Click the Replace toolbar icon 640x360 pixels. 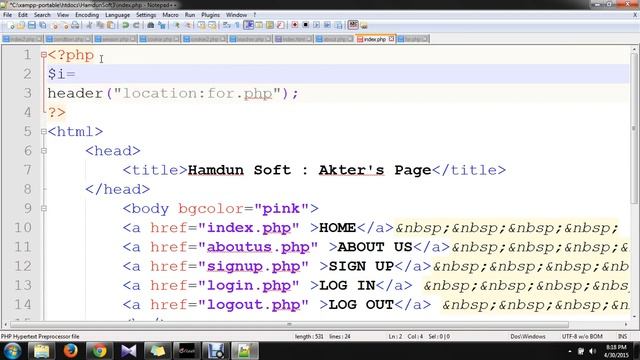click(162, 25)
